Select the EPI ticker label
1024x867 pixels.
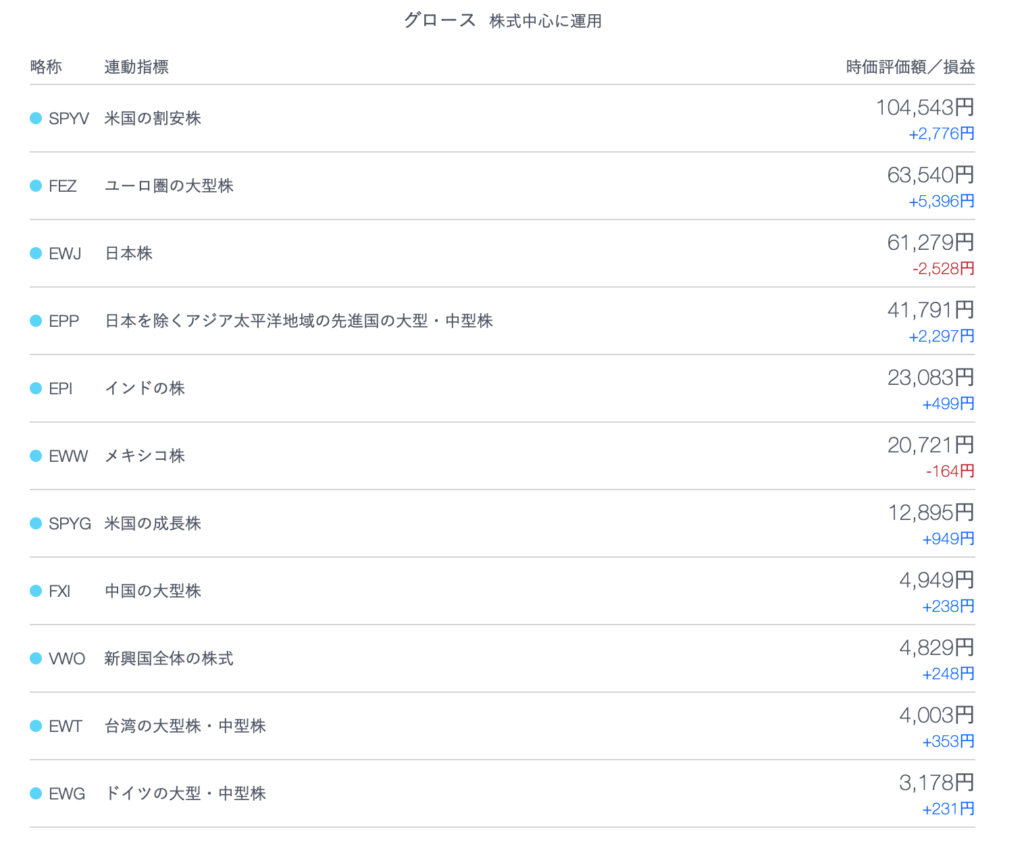pyautogui.click(x=61, y=388)
